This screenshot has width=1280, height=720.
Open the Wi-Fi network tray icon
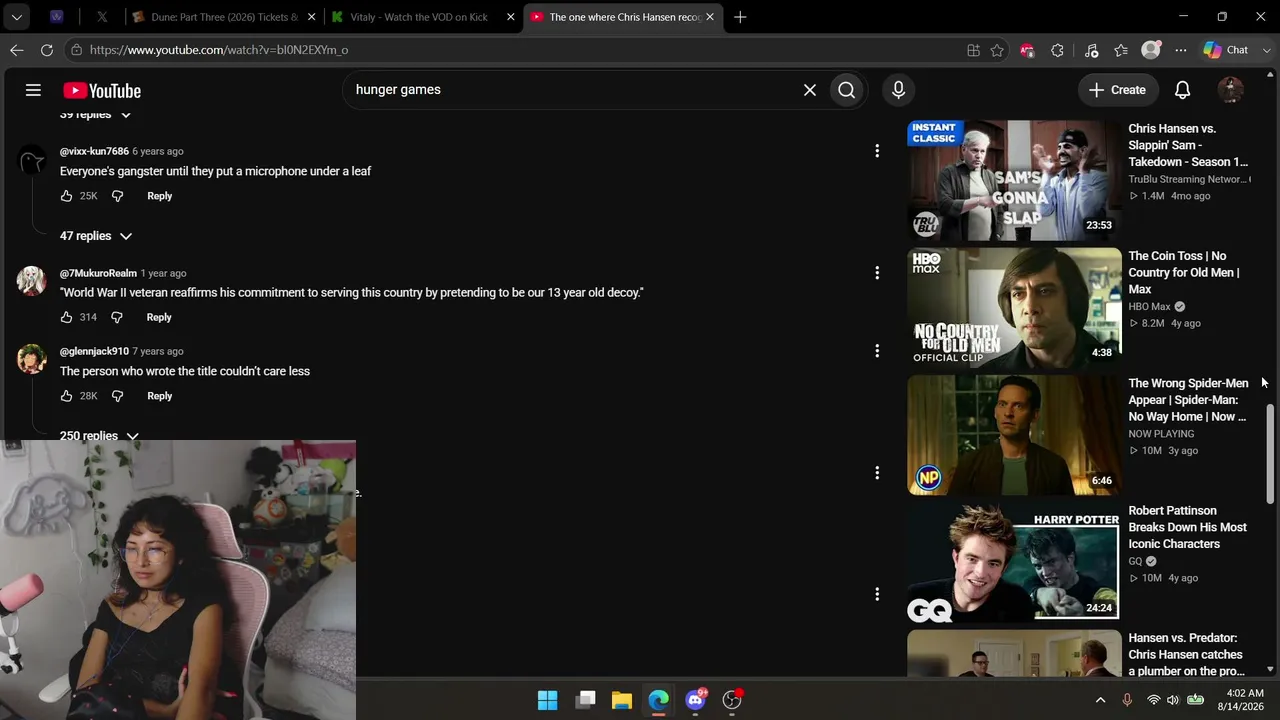[x=1153, y=700]
